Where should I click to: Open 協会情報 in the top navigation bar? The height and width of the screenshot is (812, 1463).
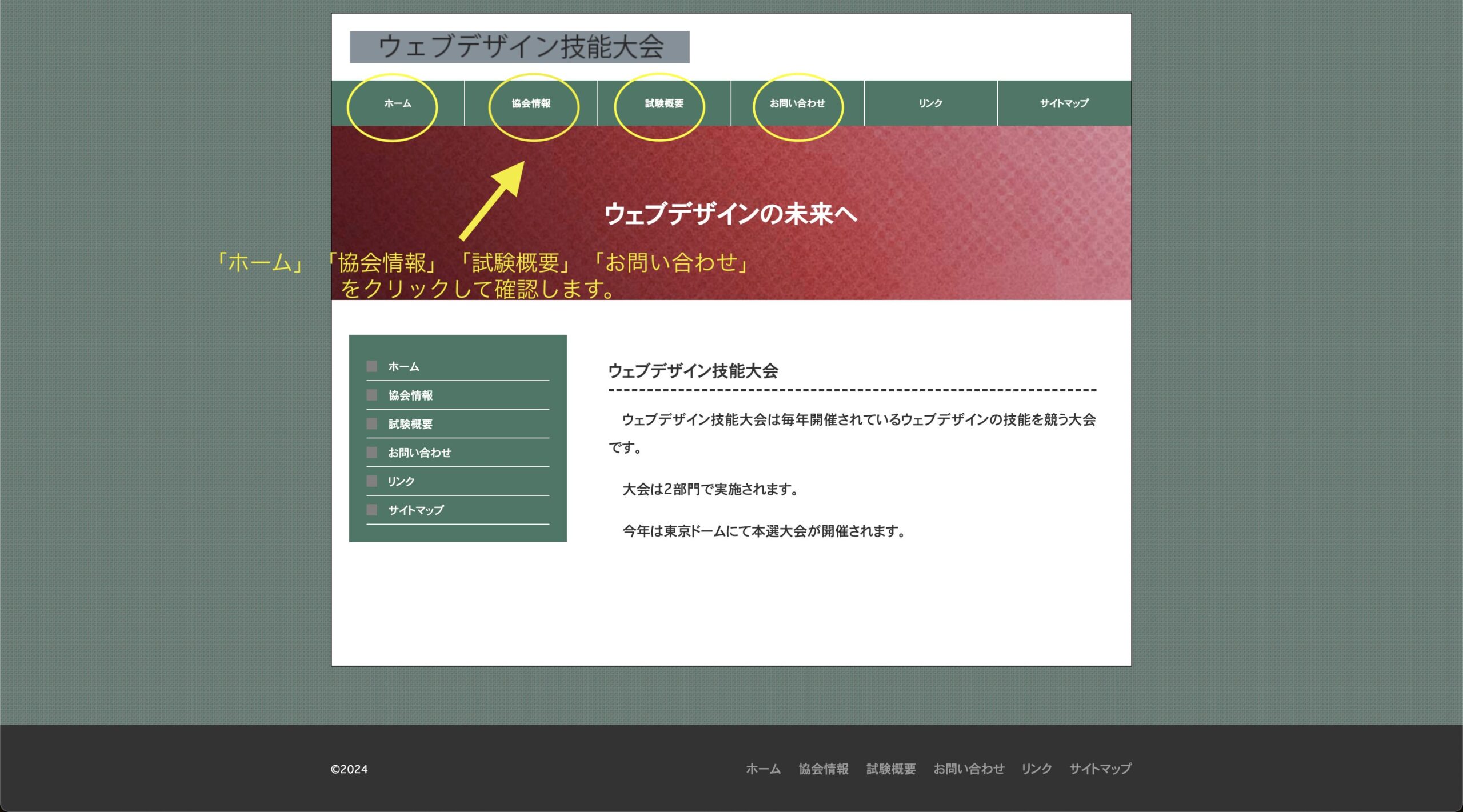point(531,103)
